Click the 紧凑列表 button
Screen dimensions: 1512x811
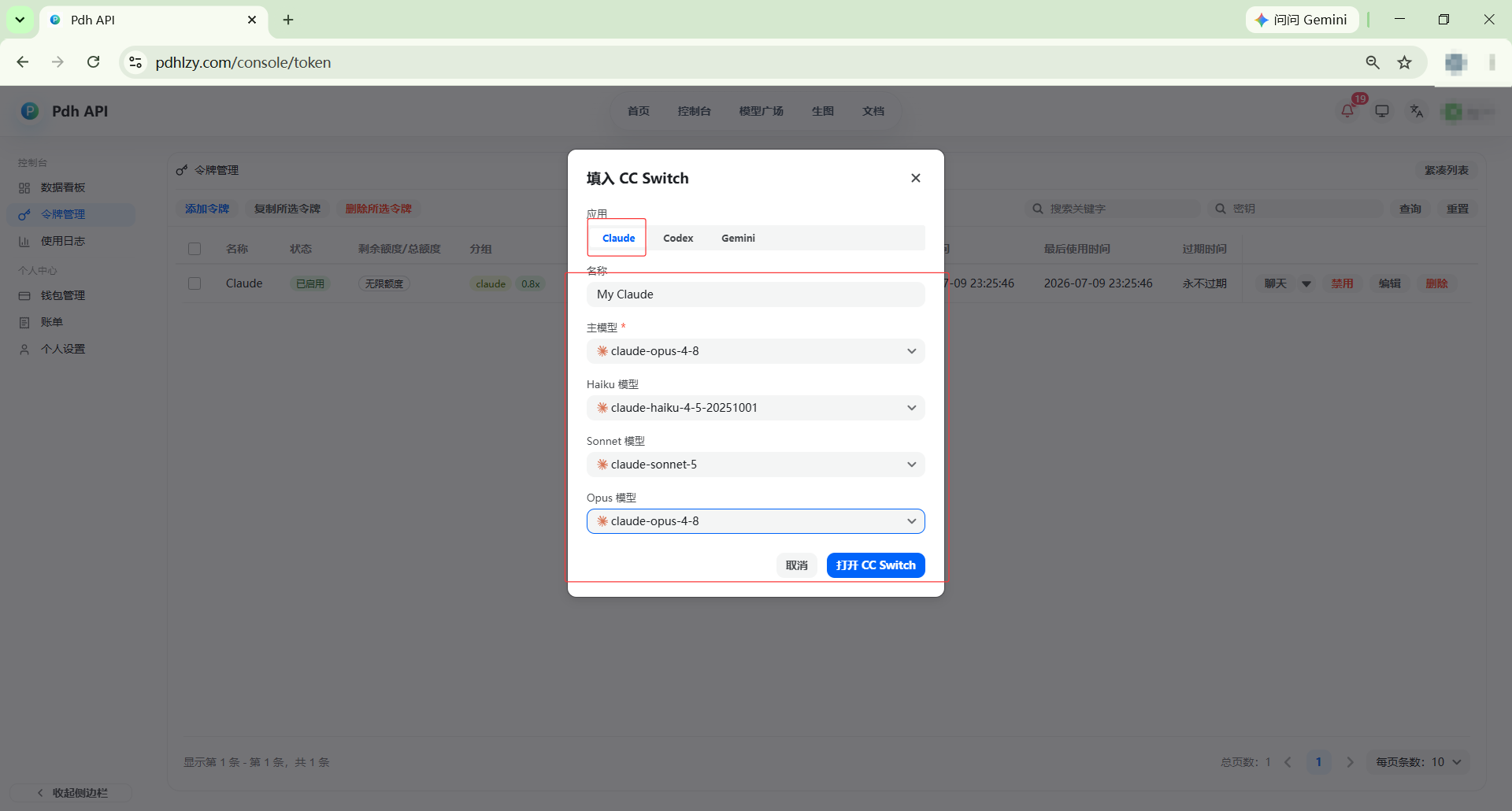coord(1446,170)
